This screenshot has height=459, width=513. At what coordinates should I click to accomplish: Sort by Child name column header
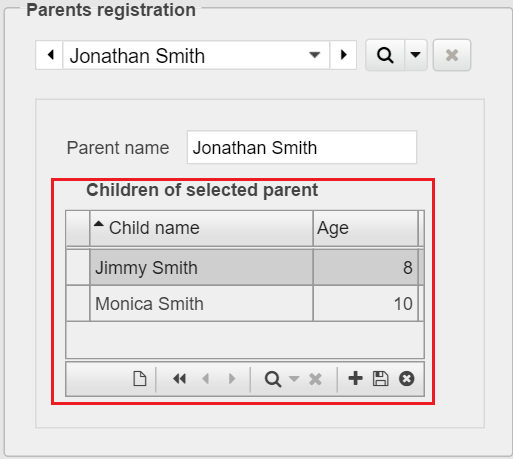(x=201, y=228)
